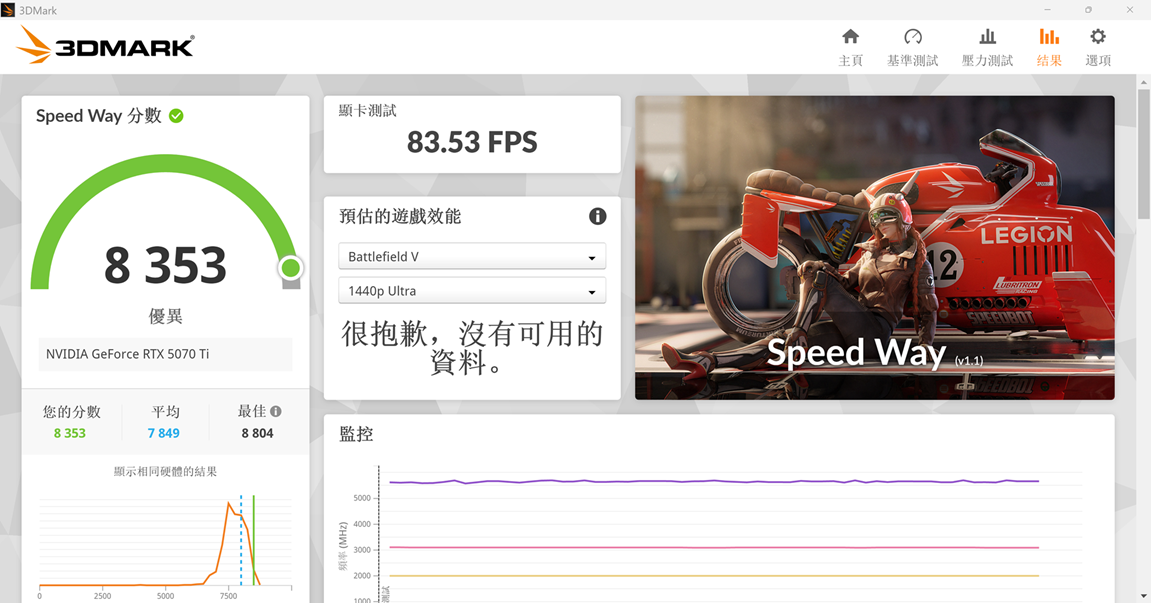1151x603 pixels.
Task: Click the average score value 7 849
Action: [x=164, y=433]
